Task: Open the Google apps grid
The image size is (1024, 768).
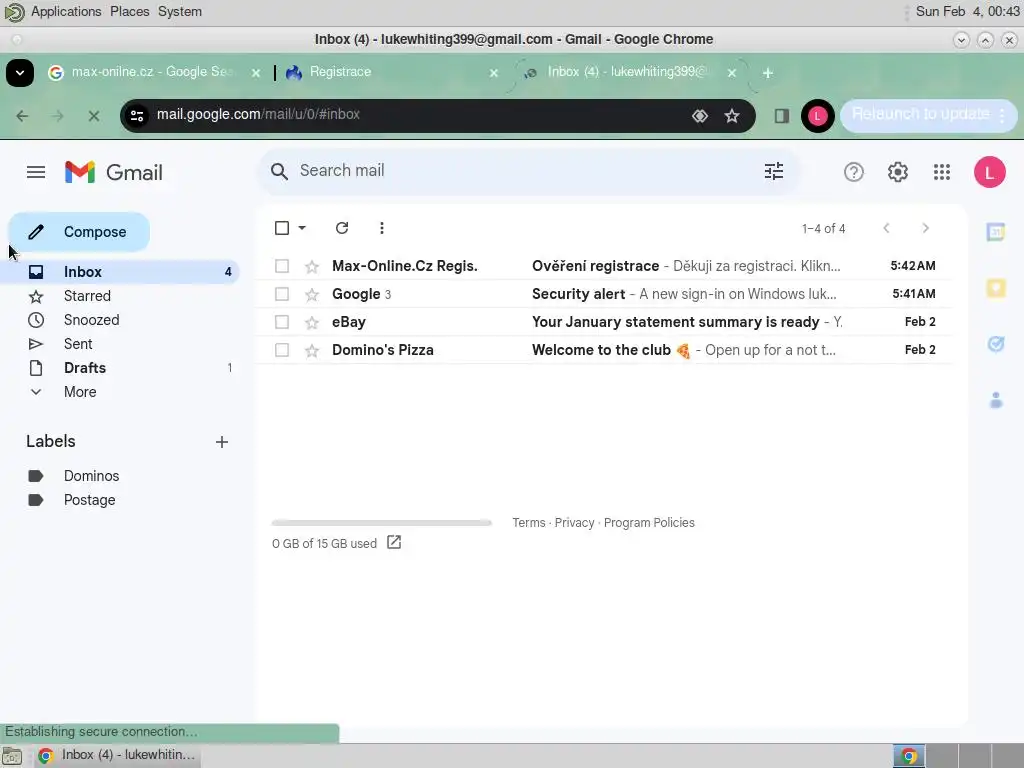Action: pyautogui.click(x=942, y=172)
